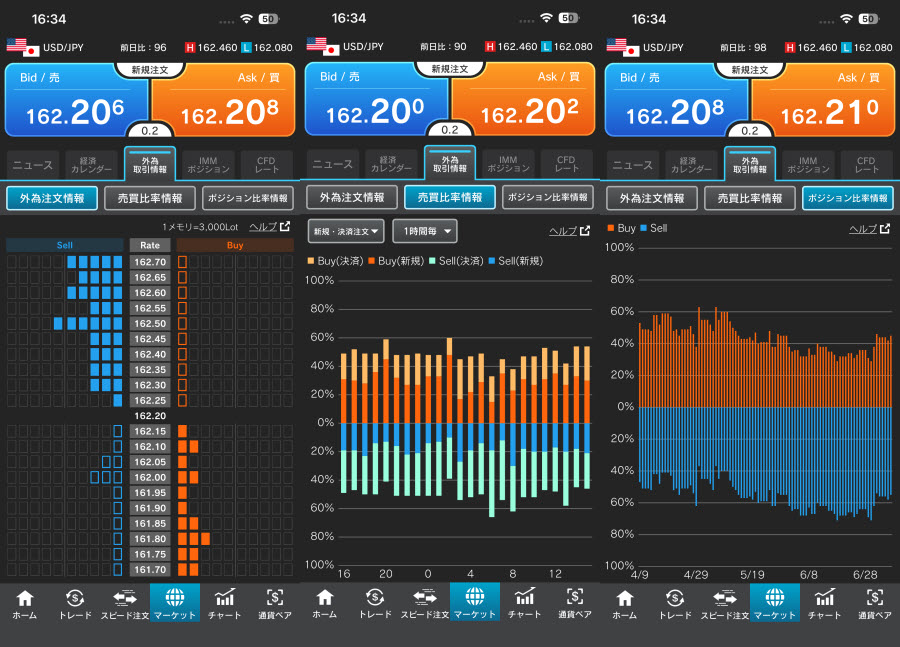
Task: Open help external link in right screen
Action: (x=870, y=228)
